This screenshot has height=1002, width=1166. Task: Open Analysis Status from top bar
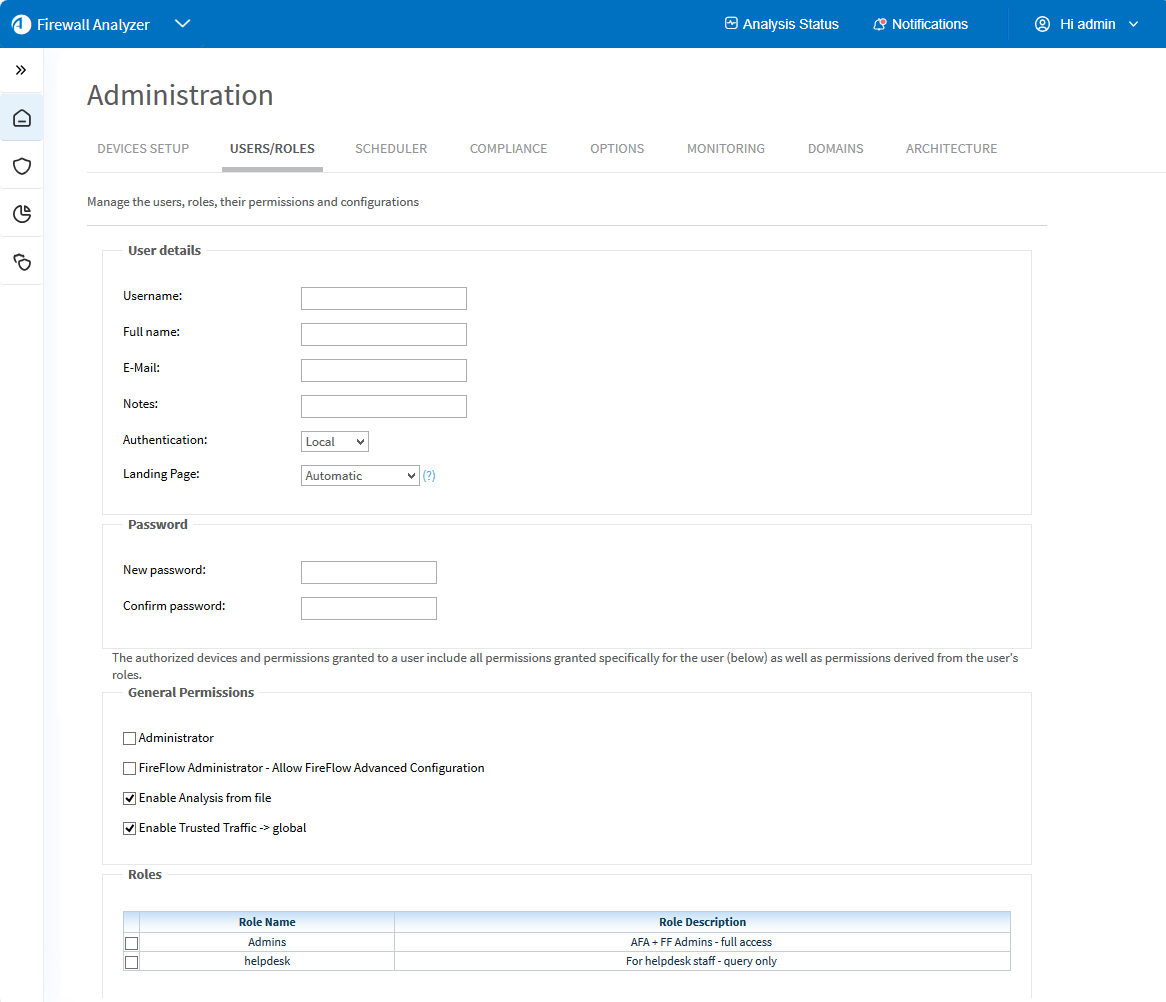point(781,24)
